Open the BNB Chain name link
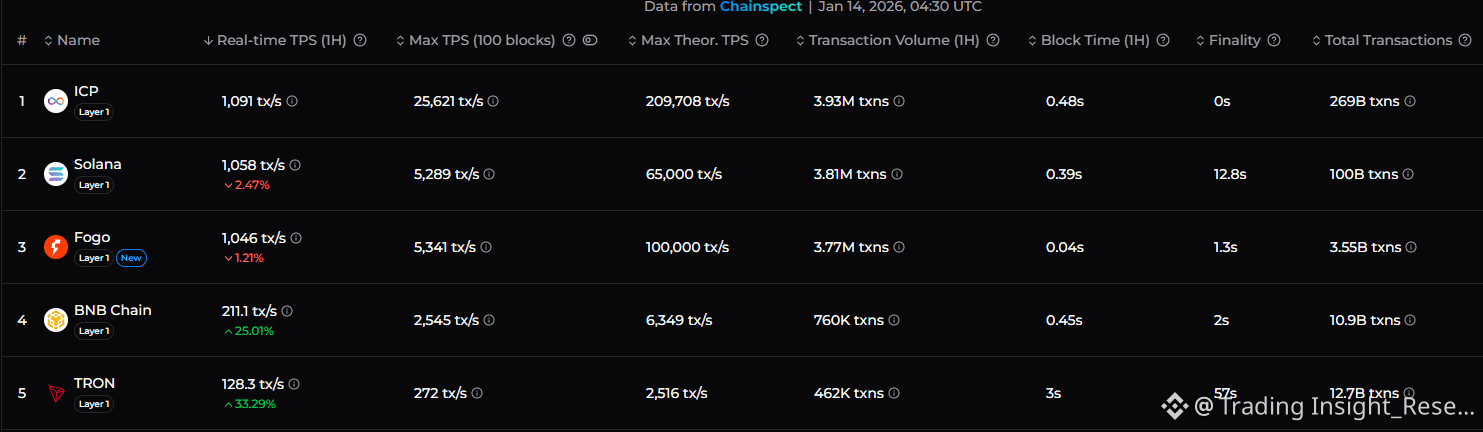The image size is (1483, 432). [x=112, y=310]
